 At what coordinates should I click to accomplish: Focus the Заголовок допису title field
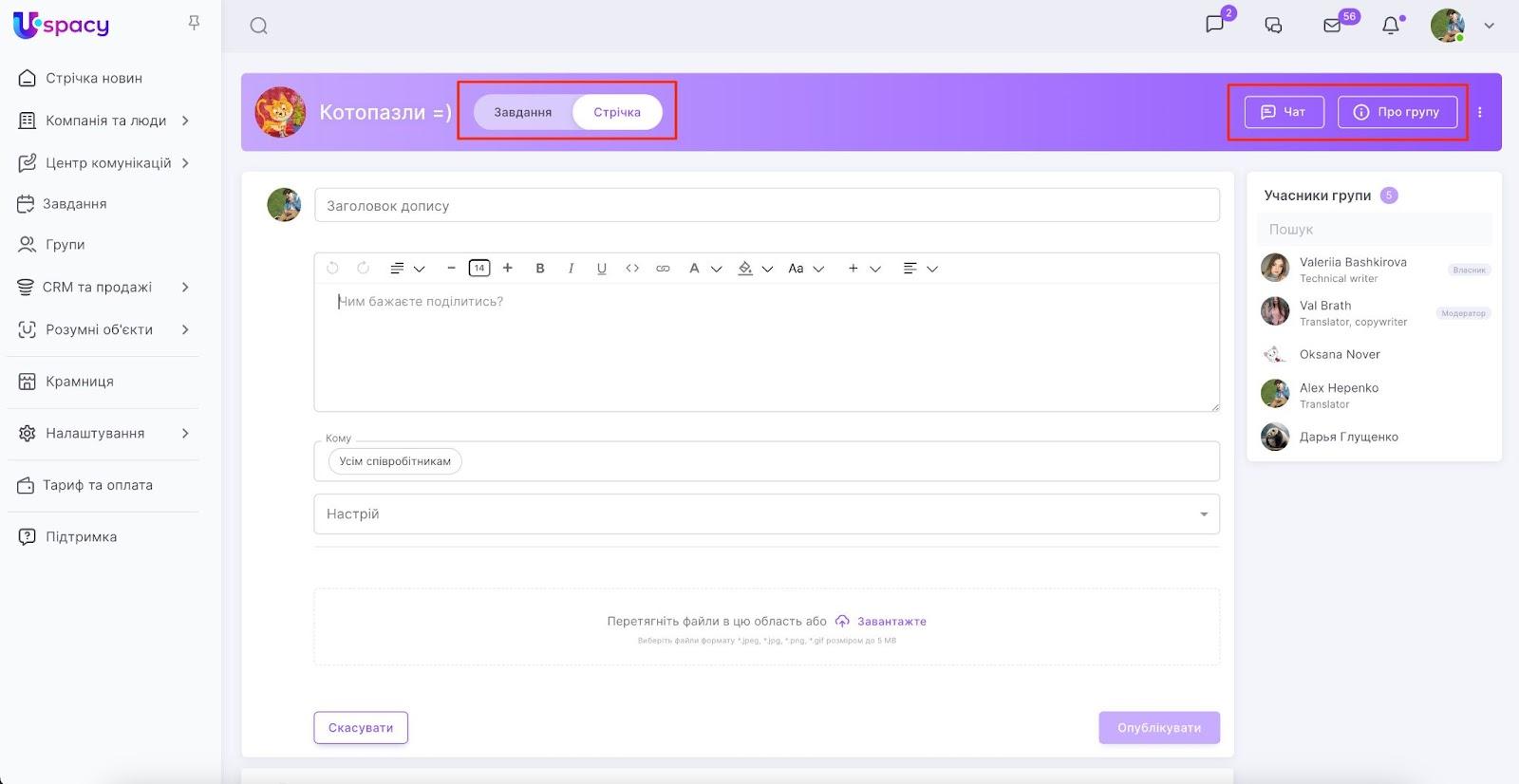click(767, 205)
